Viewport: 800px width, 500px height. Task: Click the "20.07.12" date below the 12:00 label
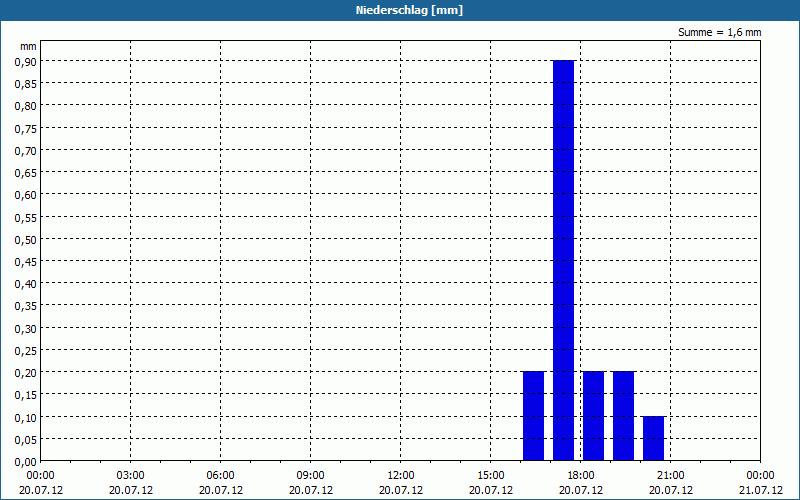click(401, 491)
